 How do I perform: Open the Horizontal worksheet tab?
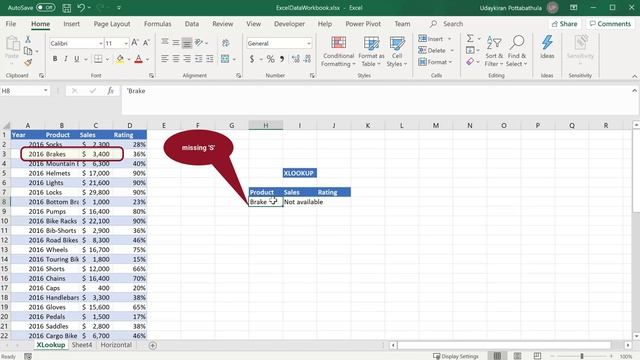click(116, 345)
